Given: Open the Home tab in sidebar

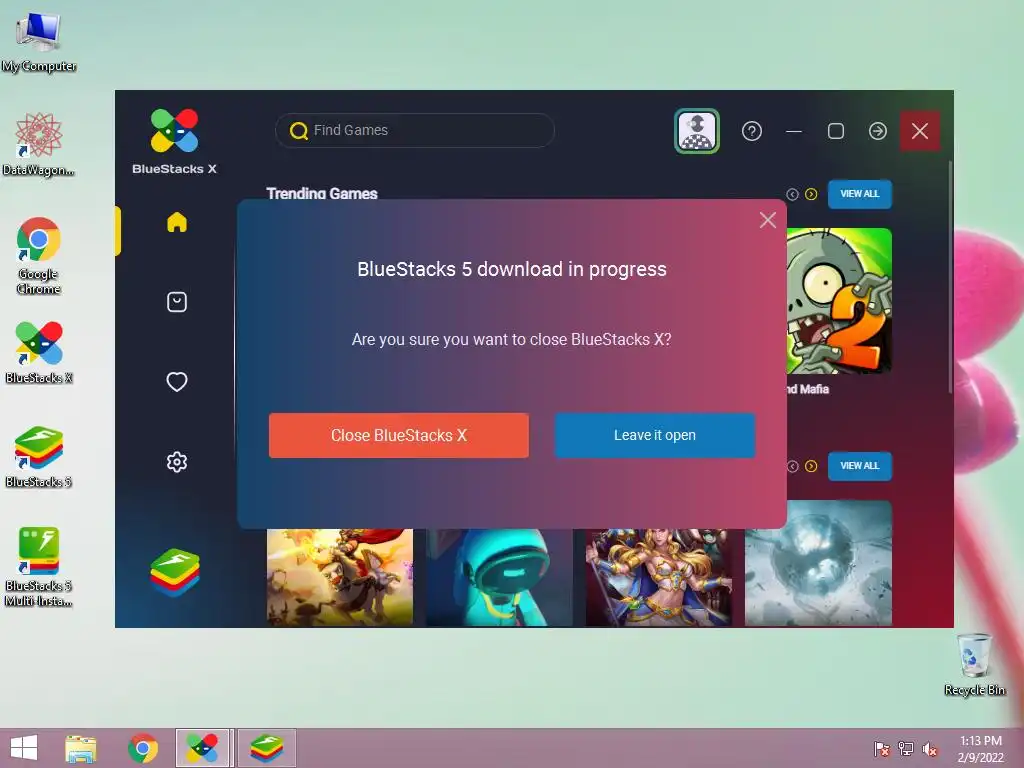Looking at the screenshot, I should 177,222.
